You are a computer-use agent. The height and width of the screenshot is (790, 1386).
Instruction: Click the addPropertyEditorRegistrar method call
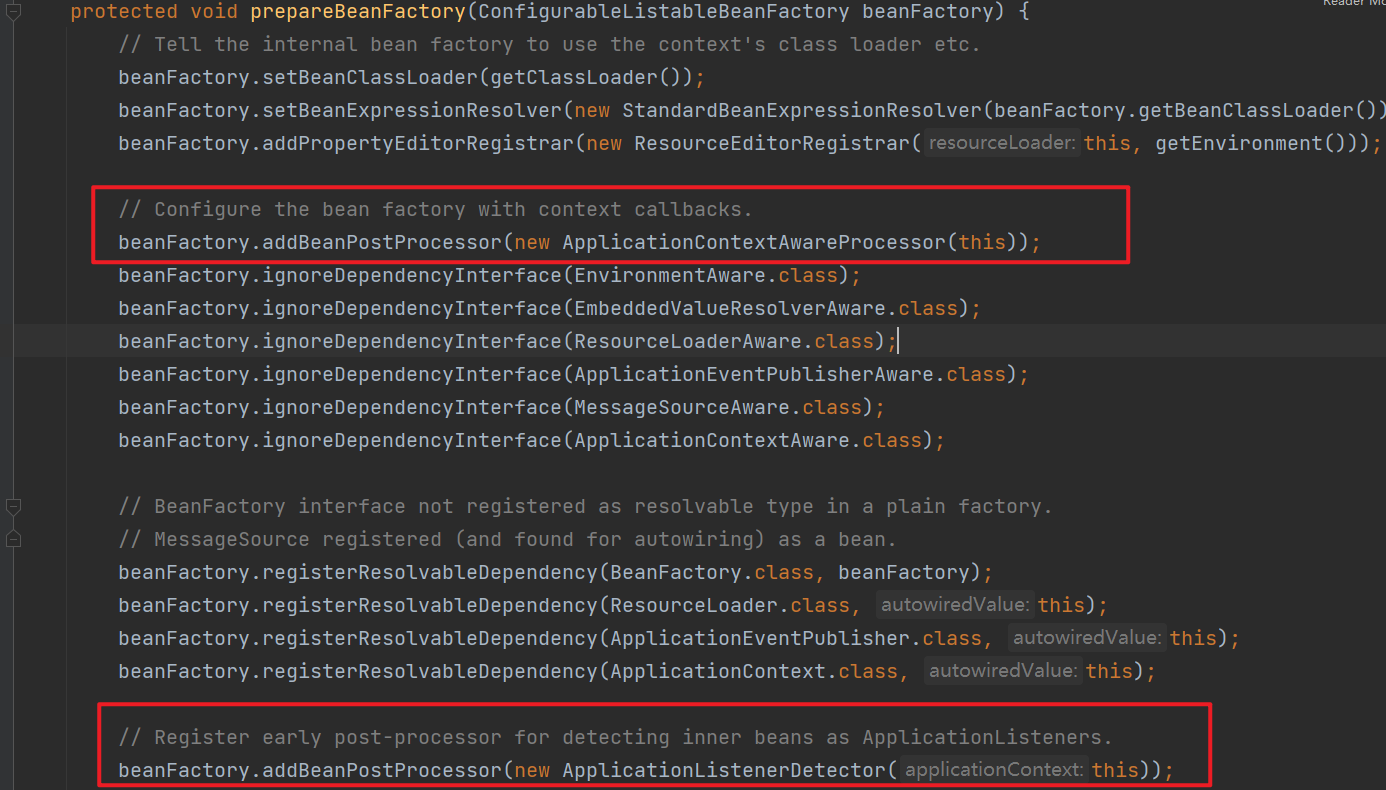pos(418,143)
